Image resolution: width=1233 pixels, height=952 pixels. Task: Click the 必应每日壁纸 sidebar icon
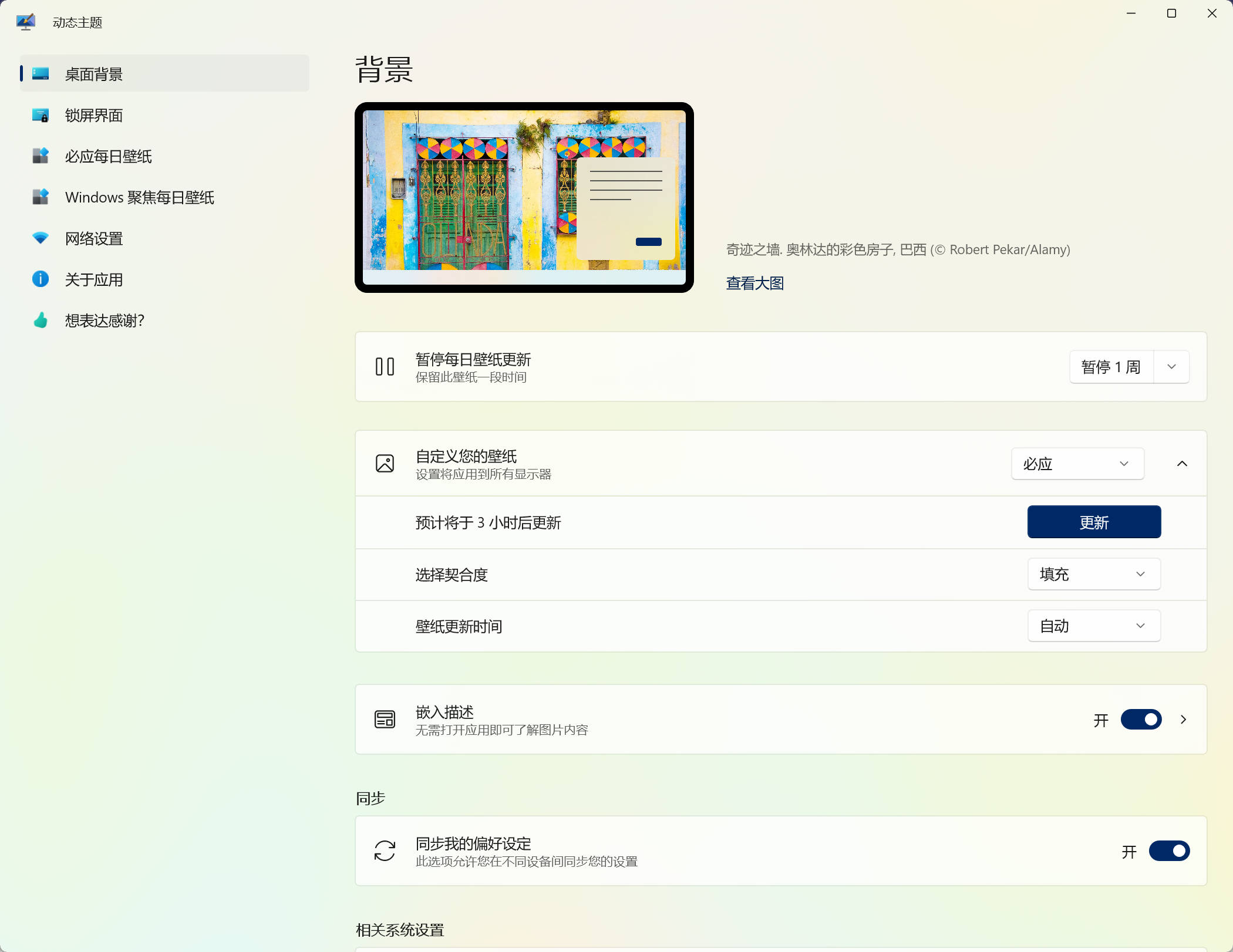click(x=41, y=156)
